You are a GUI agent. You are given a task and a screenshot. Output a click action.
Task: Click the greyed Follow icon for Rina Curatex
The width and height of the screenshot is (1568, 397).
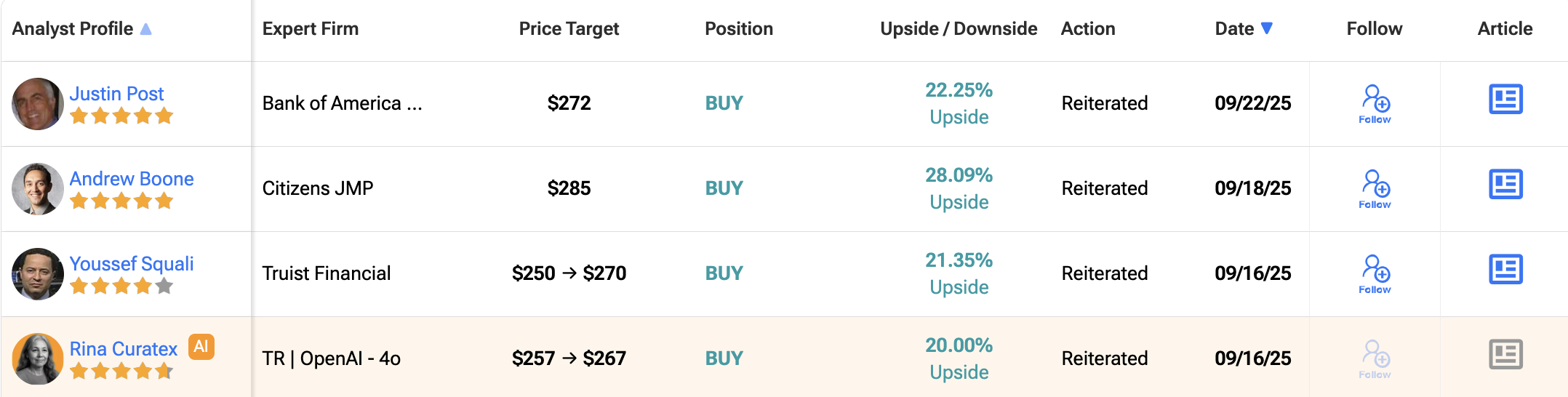tap(1375, 359)
